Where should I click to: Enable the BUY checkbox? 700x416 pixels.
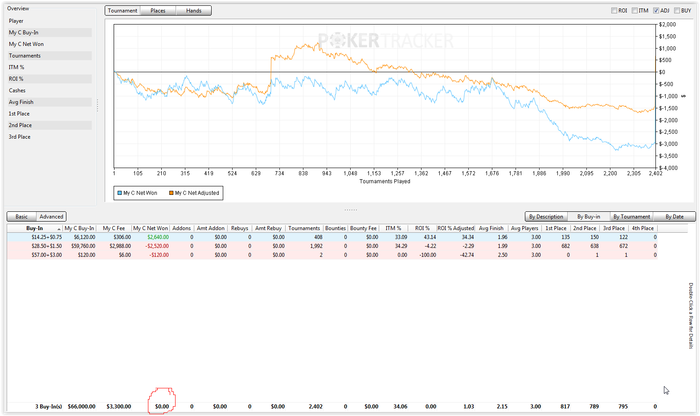pyautogui.click(x=677, y=11)
